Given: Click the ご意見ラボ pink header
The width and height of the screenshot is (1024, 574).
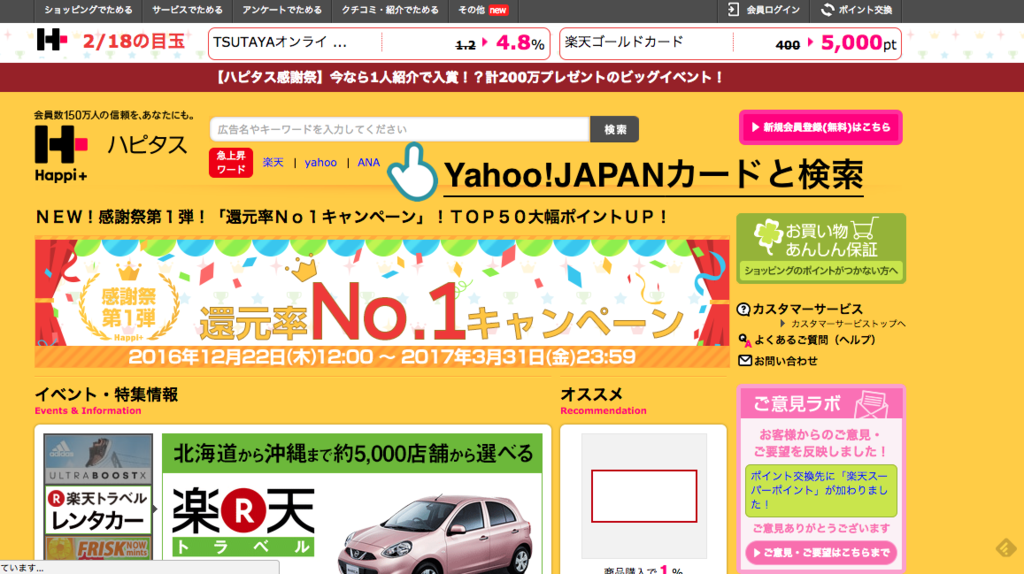Looking at the screenshot, I should coord(821,404).
